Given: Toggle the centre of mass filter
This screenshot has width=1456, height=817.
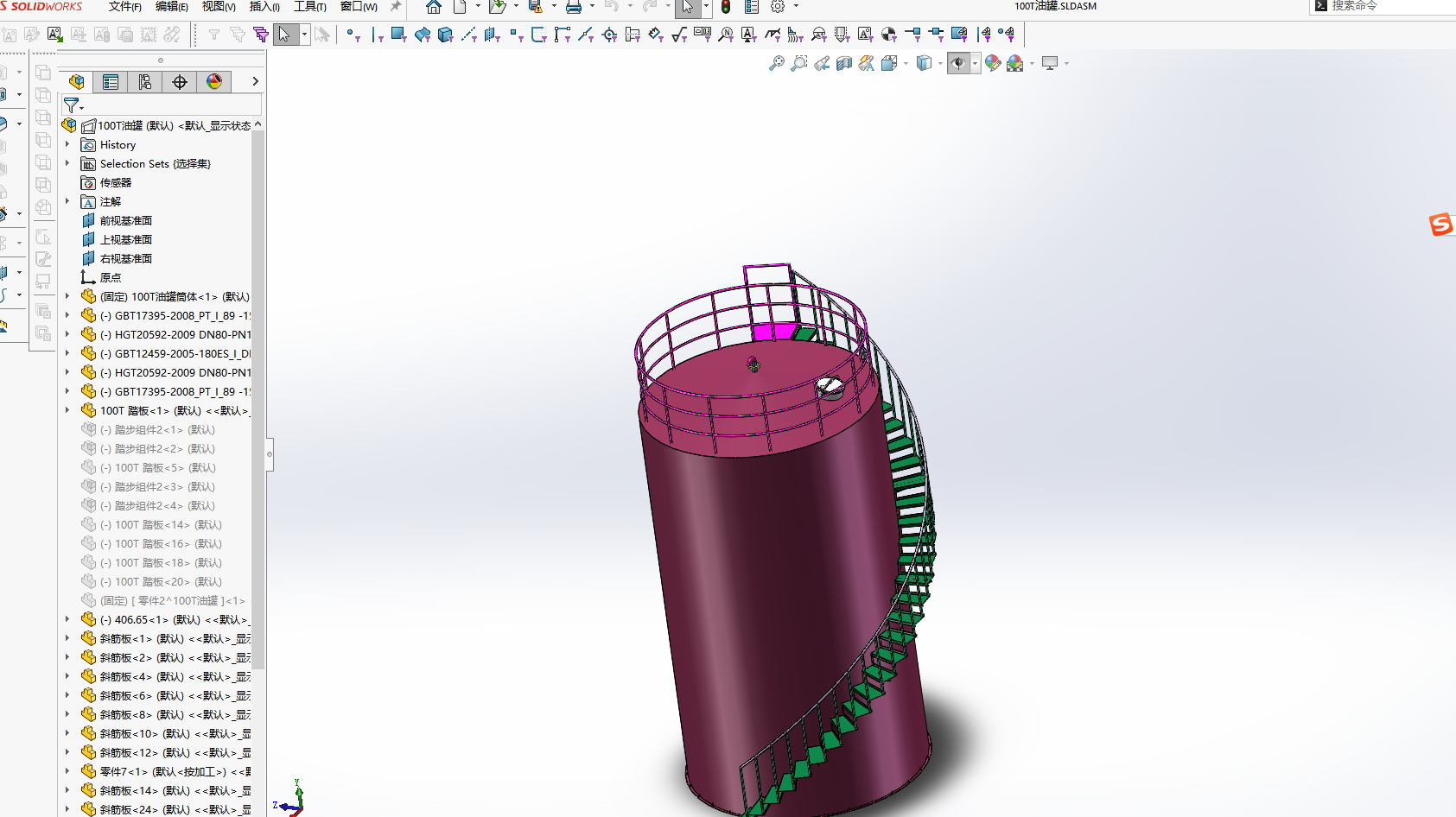Looking at the screenshot, I should point(889,35).
